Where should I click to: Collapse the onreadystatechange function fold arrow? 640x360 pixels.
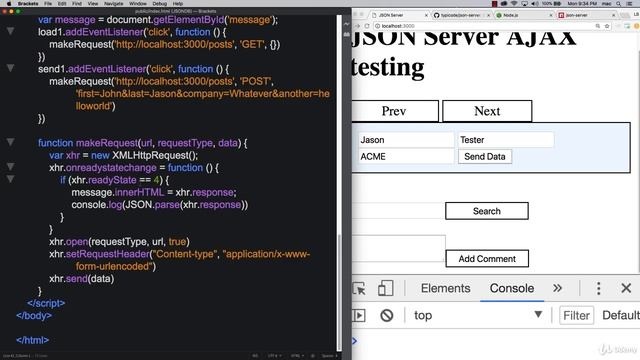point(11,167)
